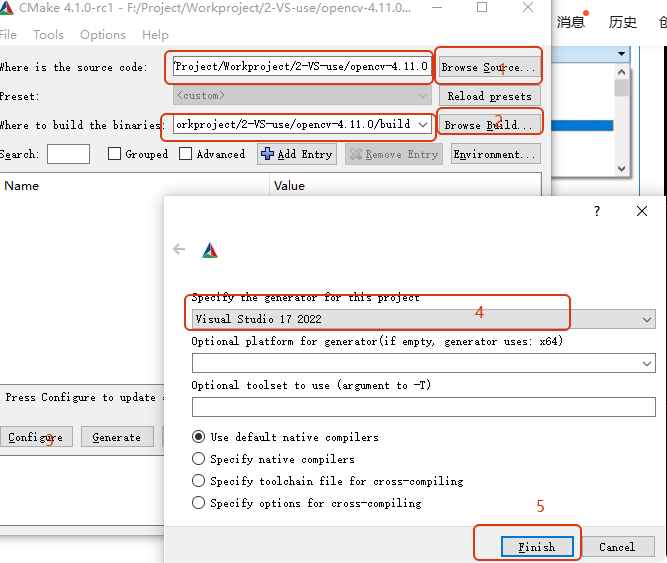
Task: Open the Tools menu
Action: 48,34
